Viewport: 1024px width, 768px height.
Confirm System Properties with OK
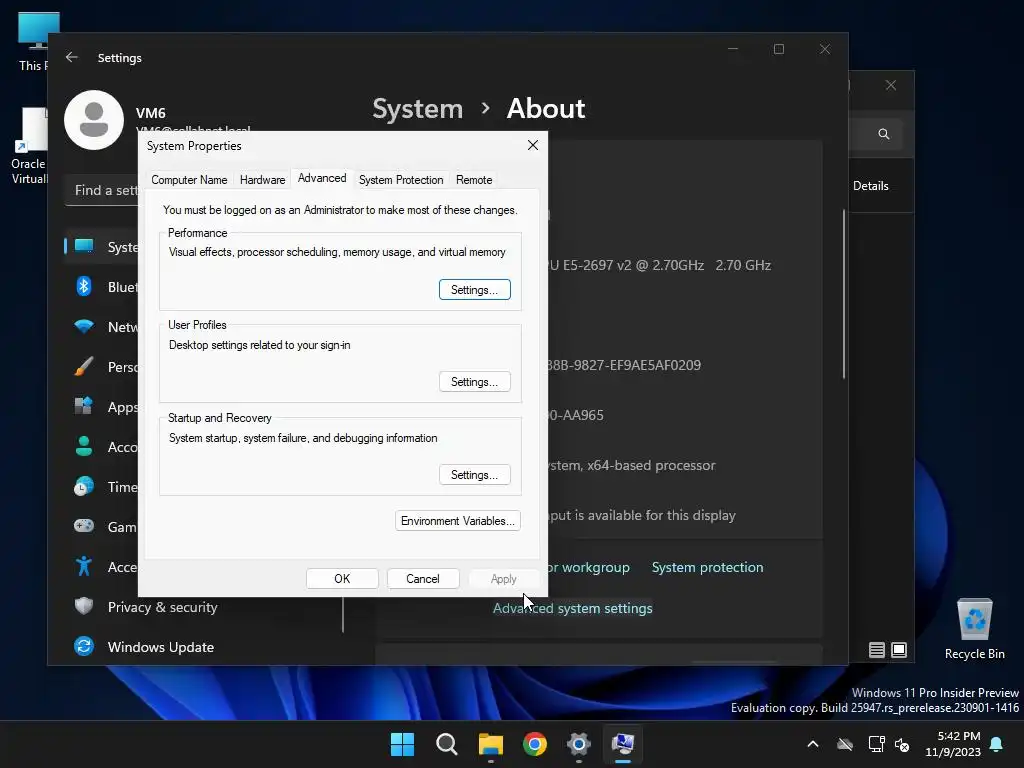pos(342,579)
